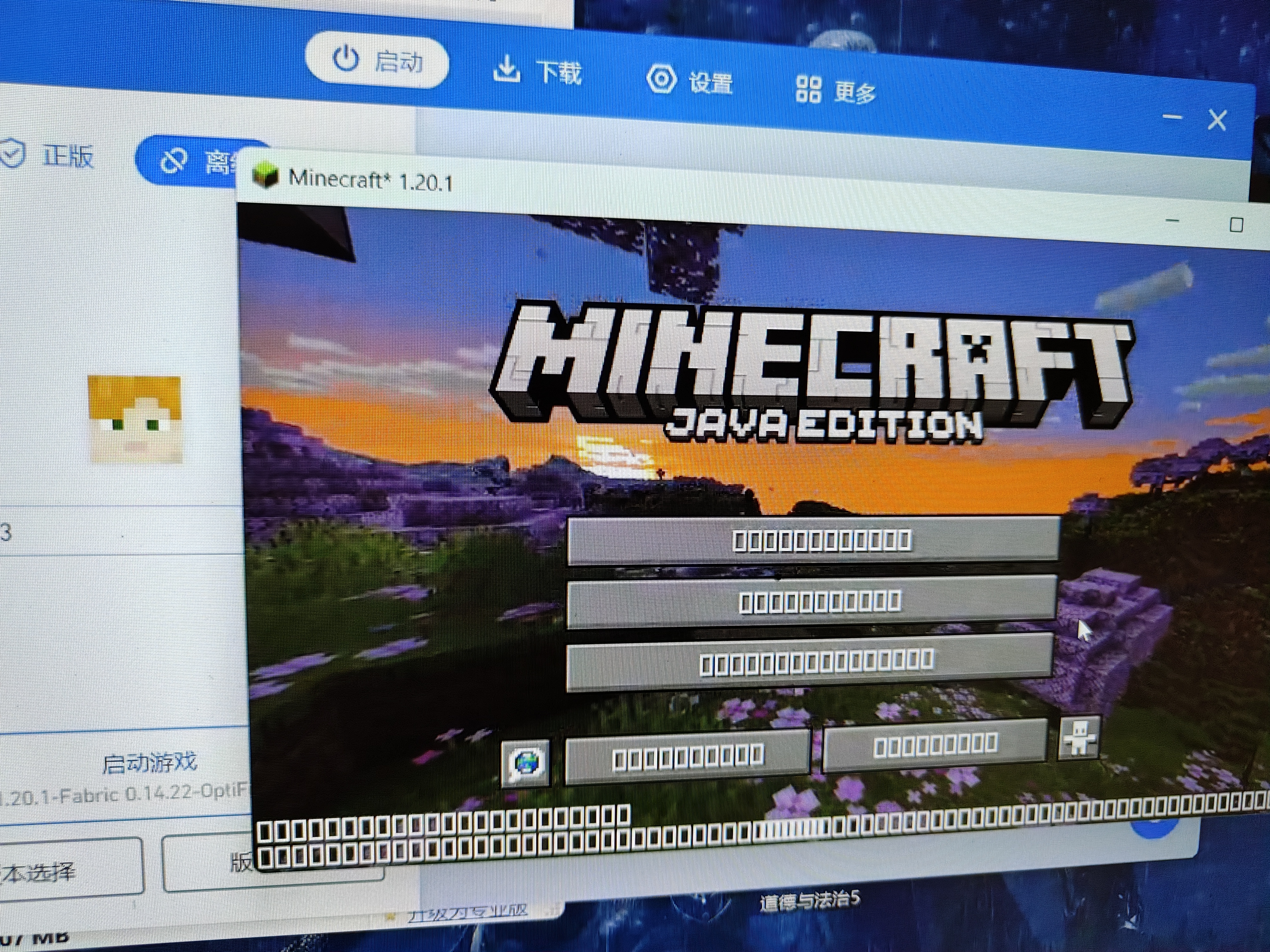
Task: Maximize the Minecraft 1.20.1 window
Action: 1236,224
